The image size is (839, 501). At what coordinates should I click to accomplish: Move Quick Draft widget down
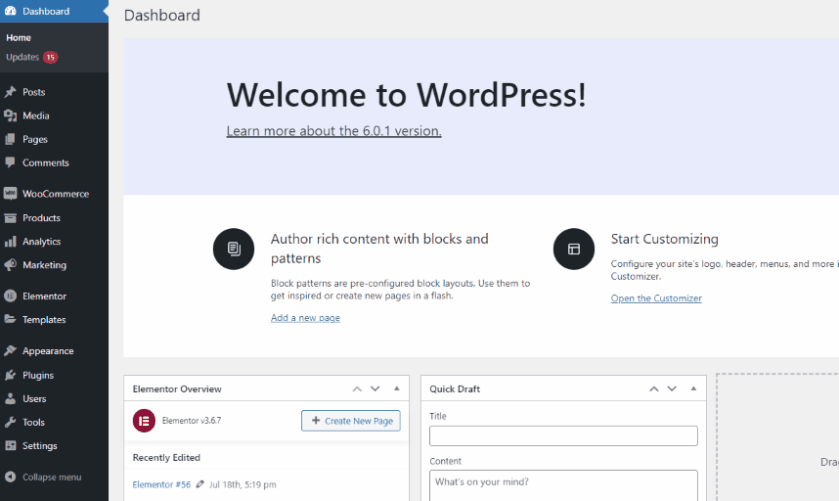pos(672,389)
